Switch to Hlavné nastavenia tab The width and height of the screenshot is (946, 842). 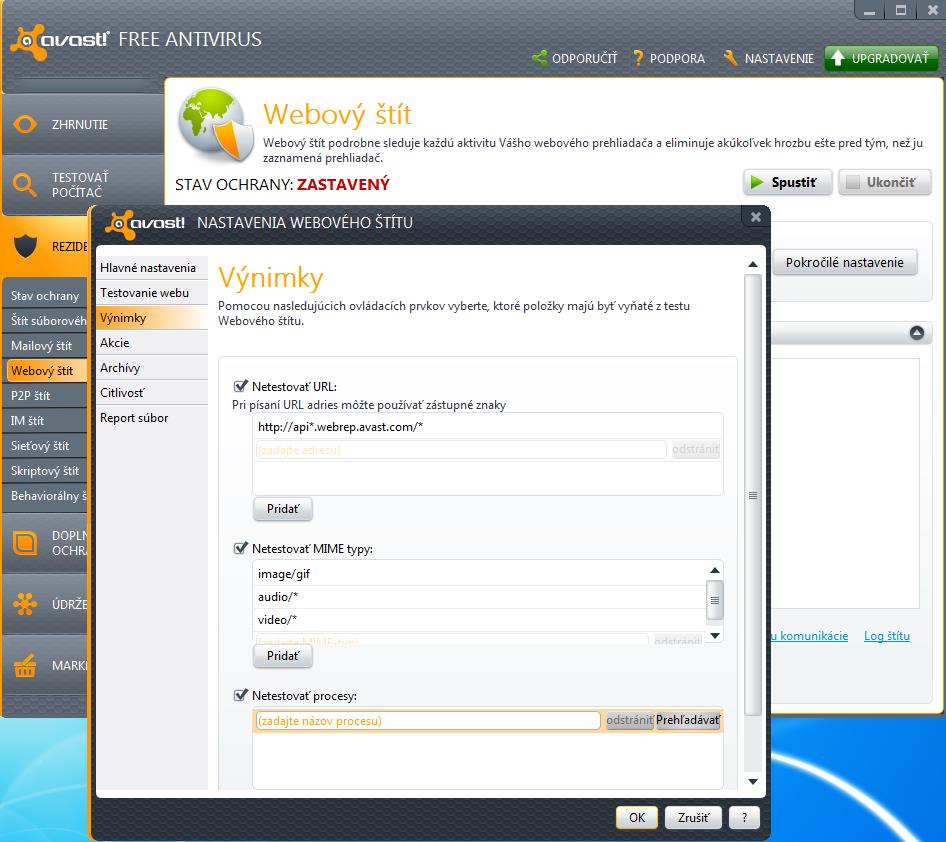tap(148, 268)
